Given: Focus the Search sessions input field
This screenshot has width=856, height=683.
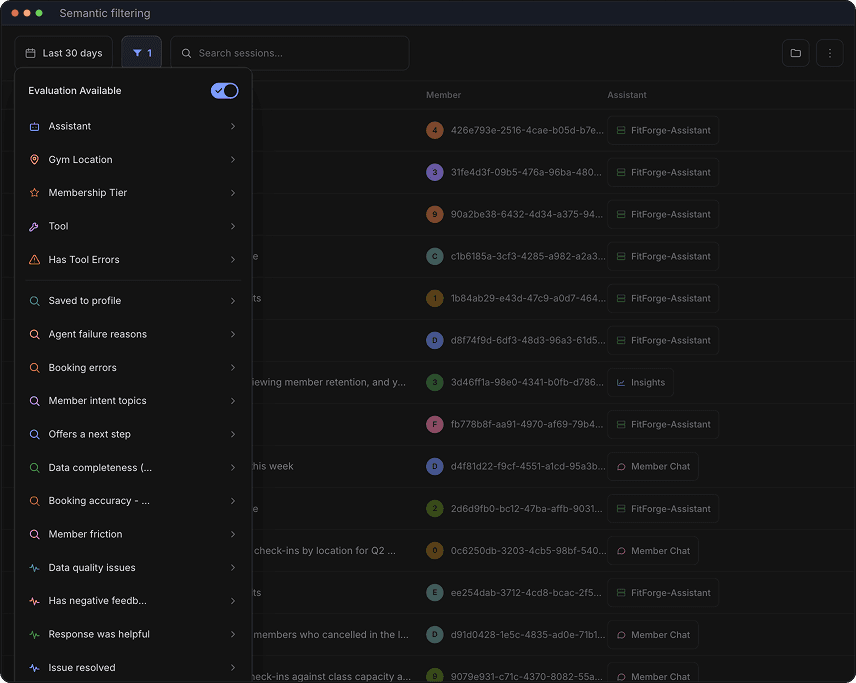Looking at the screenshot, I should [290, 53].
